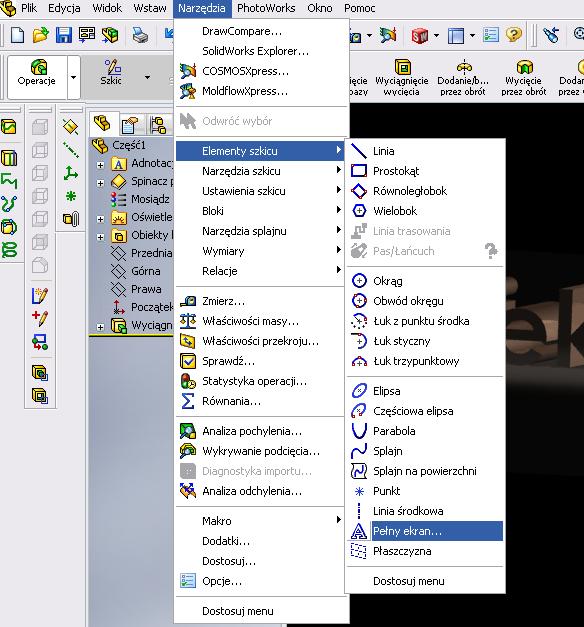
Task: Expand the Bloki submenu
Action: [260, 211]
